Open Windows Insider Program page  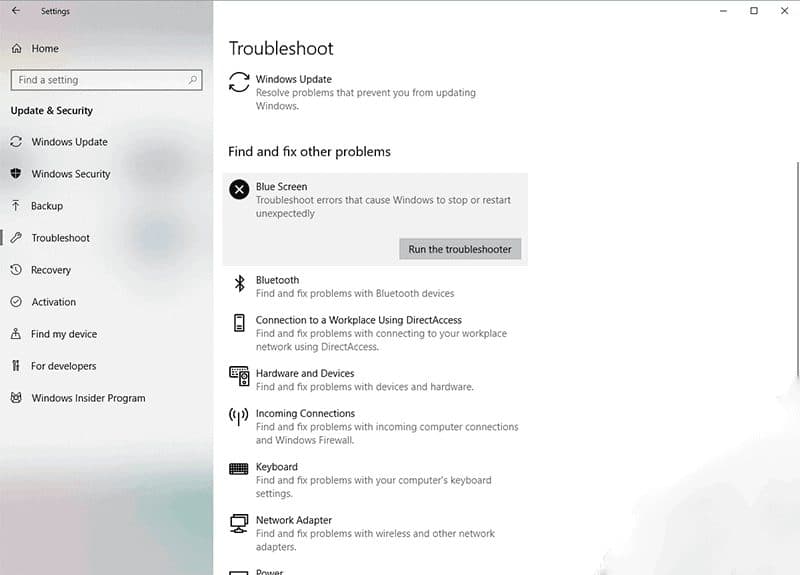(x=88, y=398)
